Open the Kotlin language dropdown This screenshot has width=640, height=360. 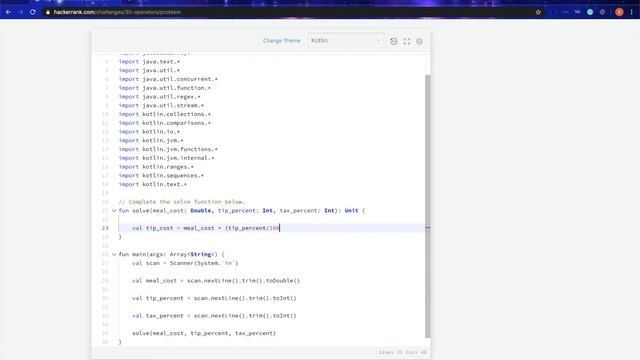pyautogui.click(x=346, y=40)
